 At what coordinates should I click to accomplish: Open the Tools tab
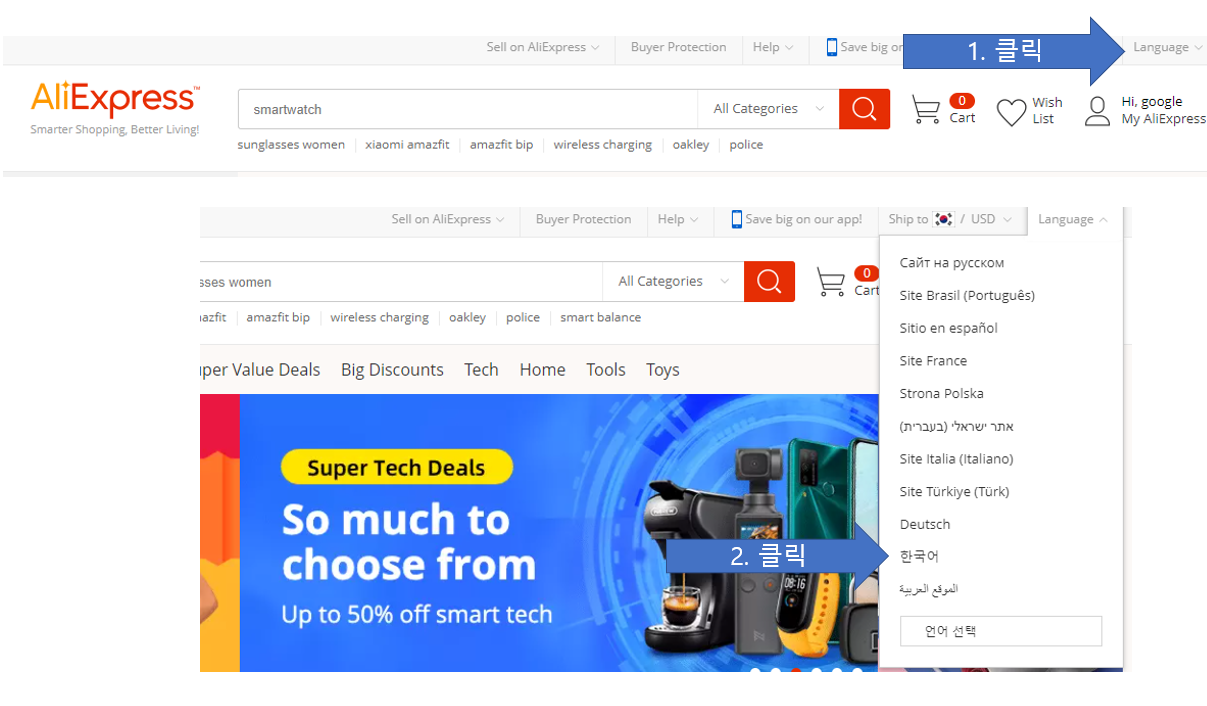[606, 370]
